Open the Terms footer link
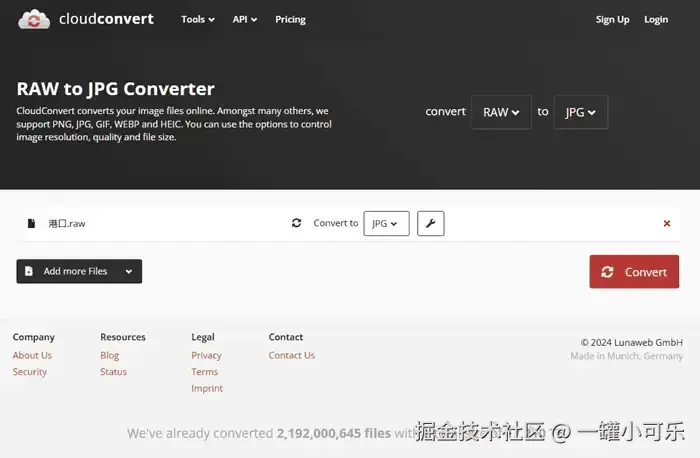 click(x=204, y=372)
